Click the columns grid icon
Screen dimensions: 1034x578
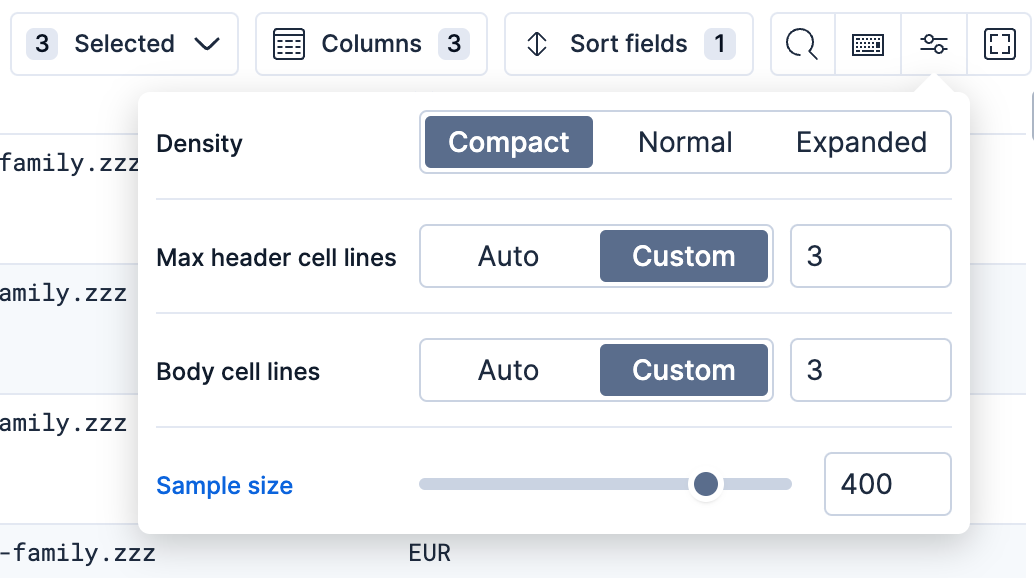[289, 44]
